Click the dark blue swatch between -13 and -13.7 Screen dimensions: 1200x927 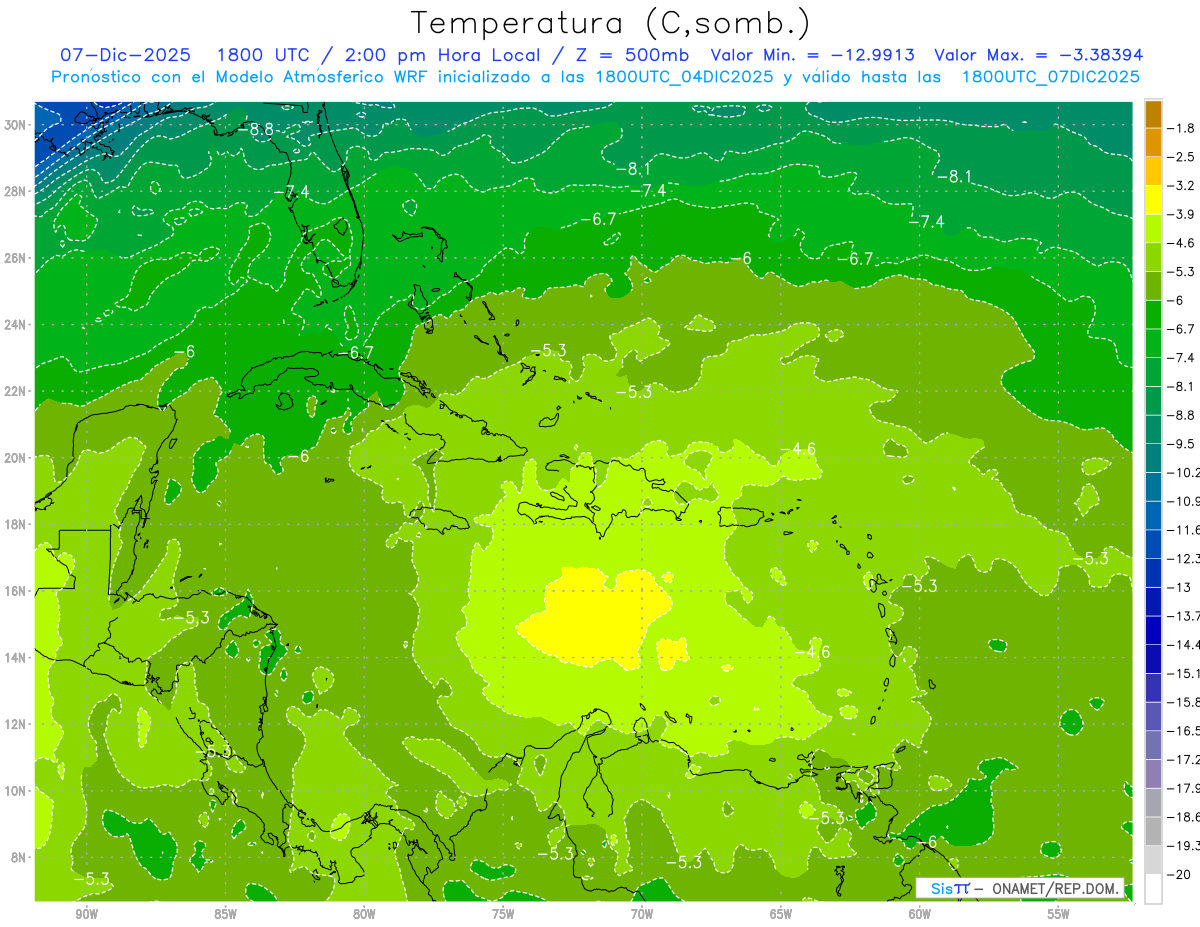(1153, 601)
